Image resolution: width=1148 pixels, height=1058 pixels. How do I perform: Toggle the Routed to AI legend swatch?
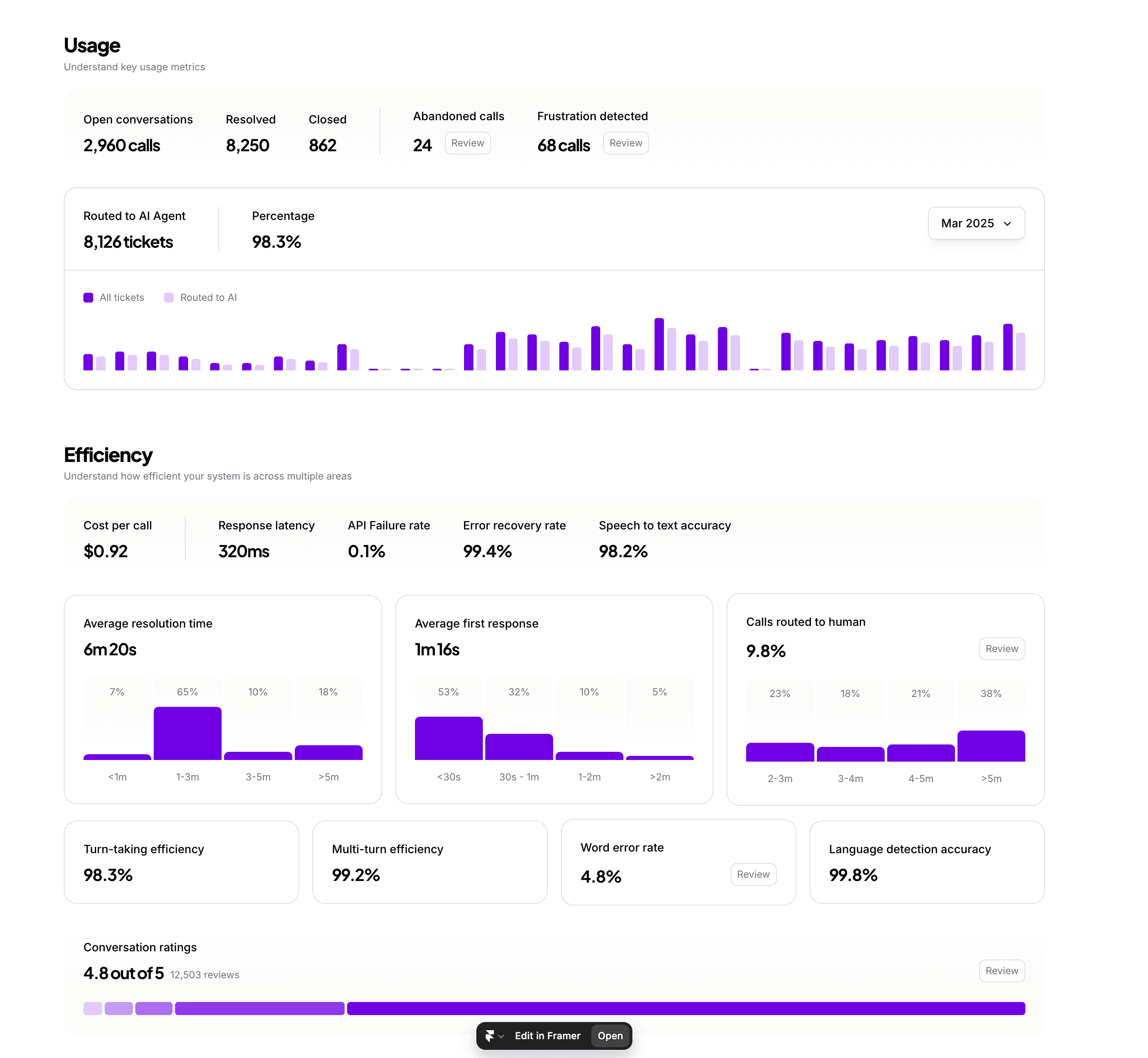click(x=168, y=298)
